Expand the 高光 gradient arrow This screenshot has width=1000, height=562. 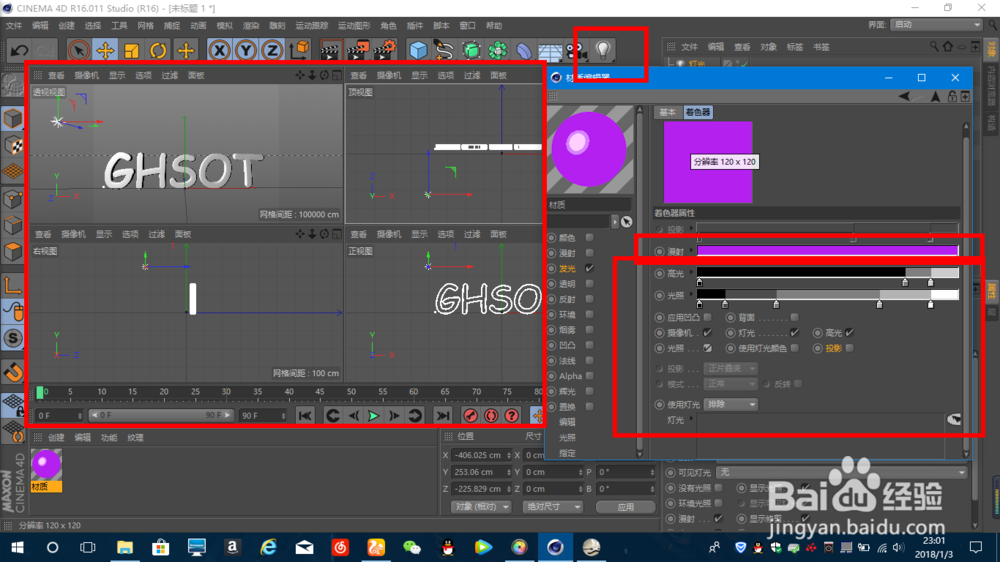[691, 273]
